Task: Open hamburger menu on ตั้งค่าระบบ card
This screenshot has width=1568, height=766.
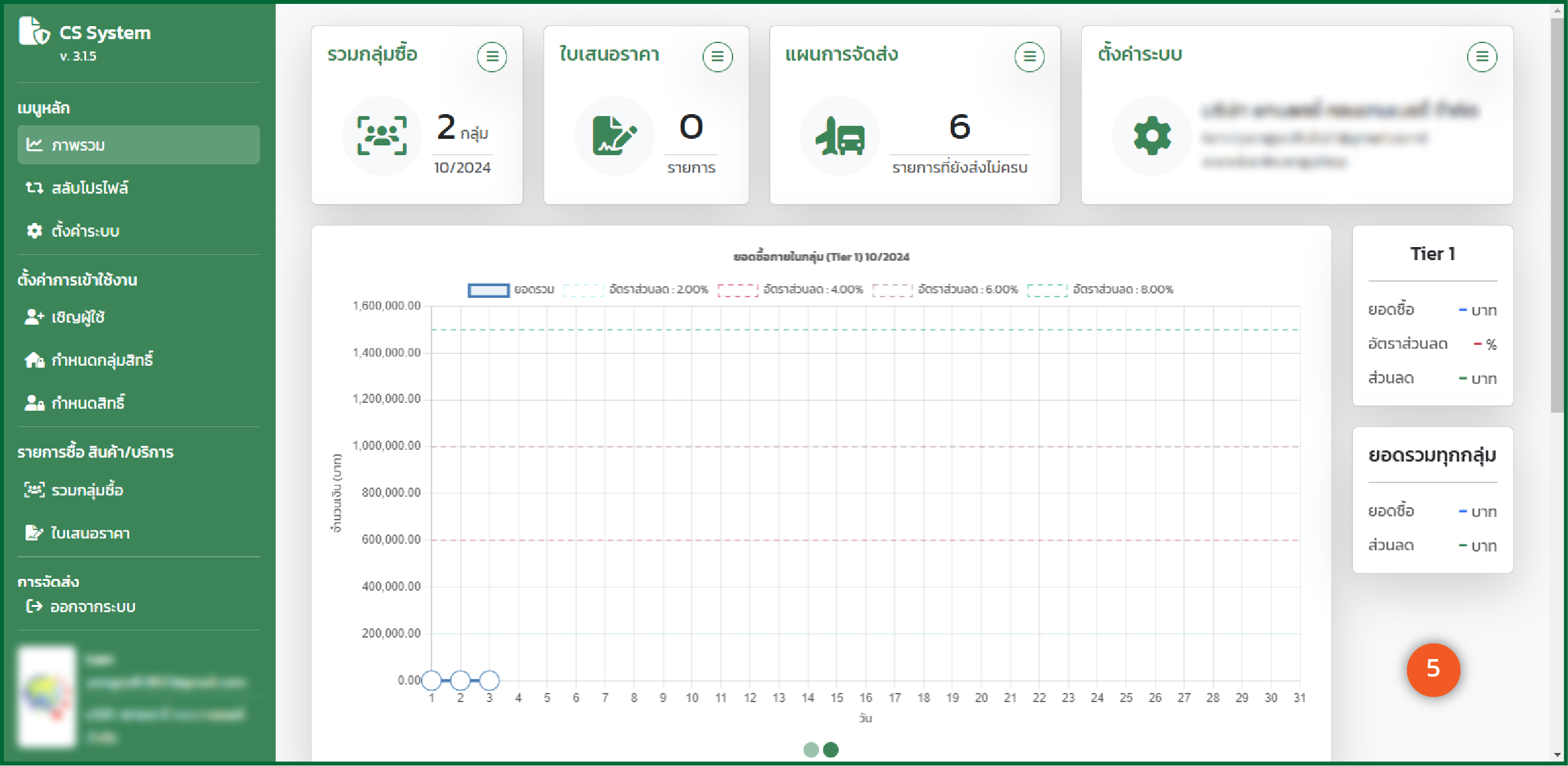Action: pos(1481,57)
